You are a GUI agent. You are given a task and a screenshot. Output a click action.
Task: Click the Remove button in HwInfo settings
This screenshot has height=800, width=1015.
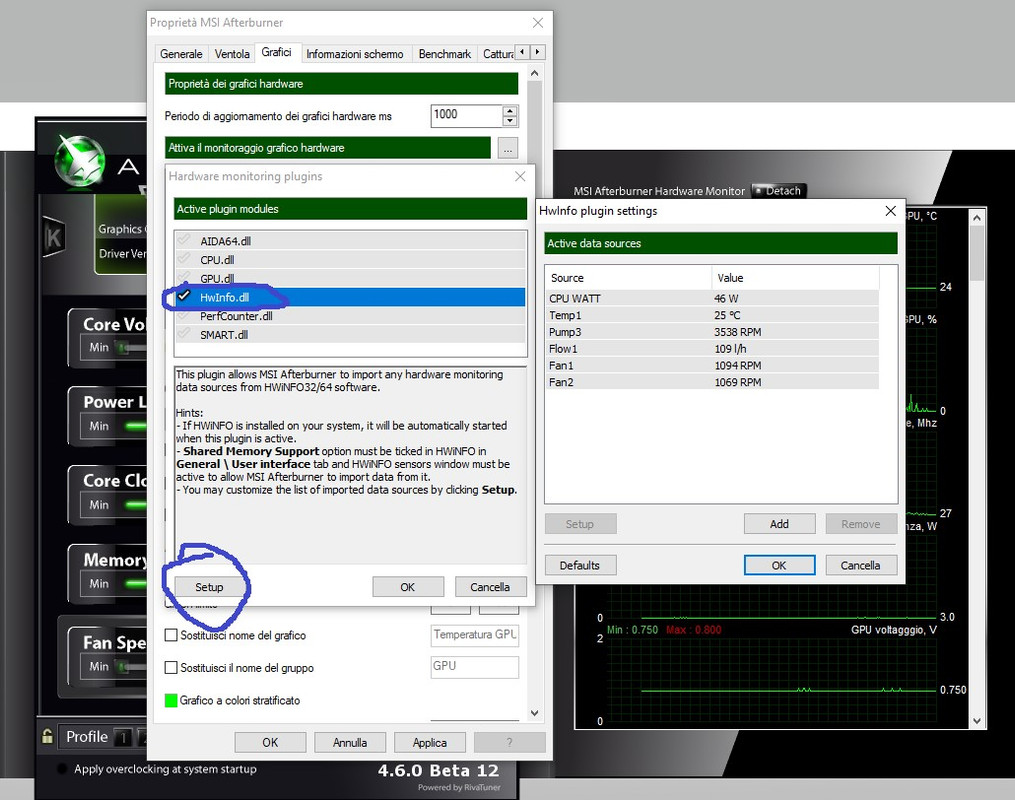pyautogui.click(x=861, y=524)
